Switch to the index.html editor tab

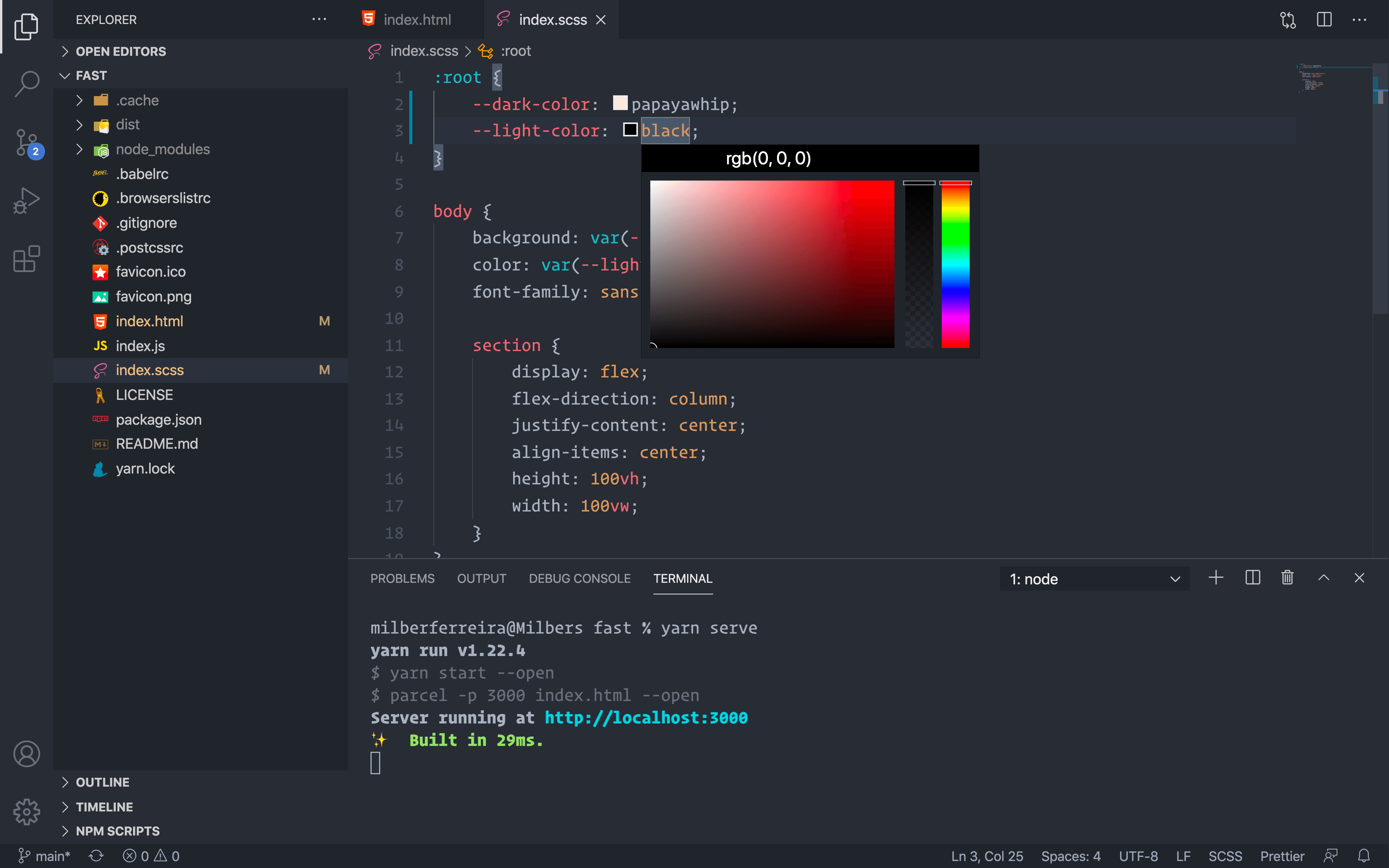tap(417, 20)
